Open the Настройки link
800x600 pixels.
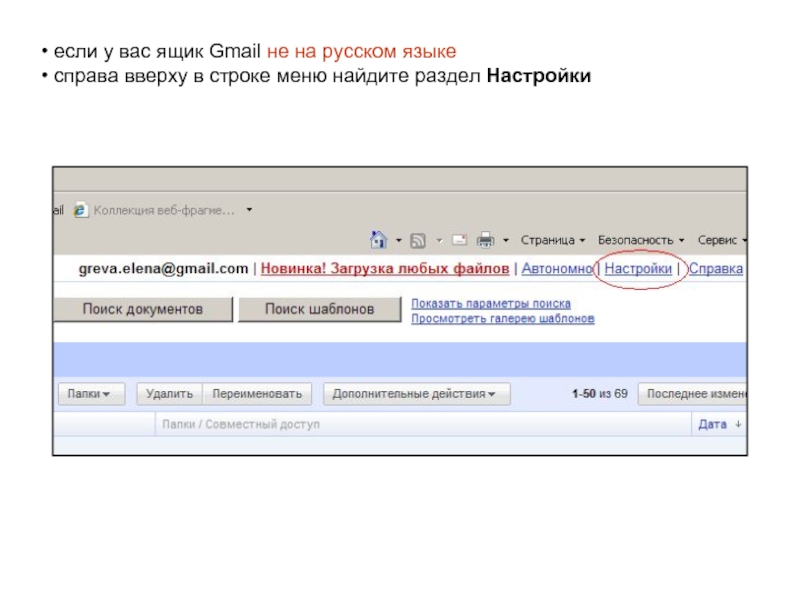[x=638, y=269]
